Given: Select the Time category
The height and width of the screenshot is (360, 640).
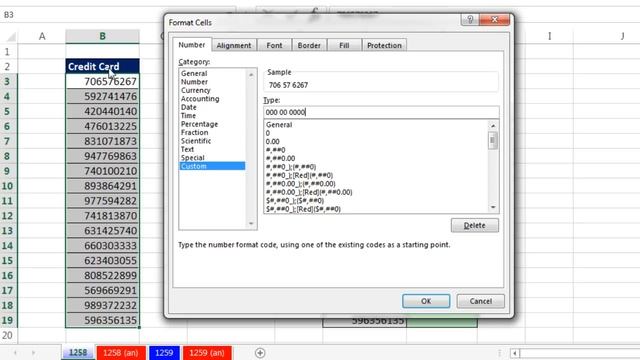Looking at the screenshot, I should point(188,116).
